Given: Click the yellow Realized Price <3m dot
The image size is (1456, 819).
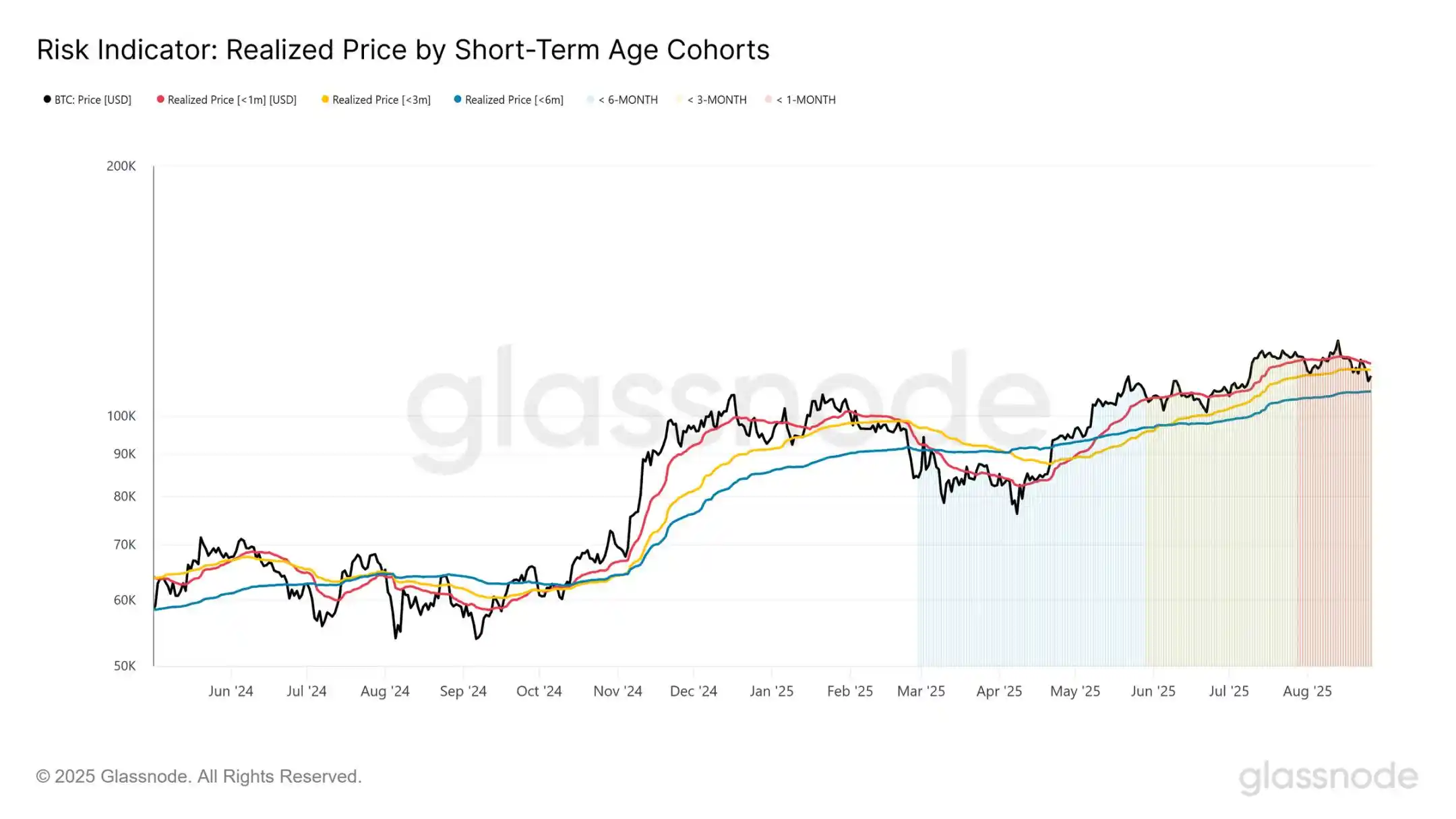Looking at the screenshot, I should coord(326,99).
